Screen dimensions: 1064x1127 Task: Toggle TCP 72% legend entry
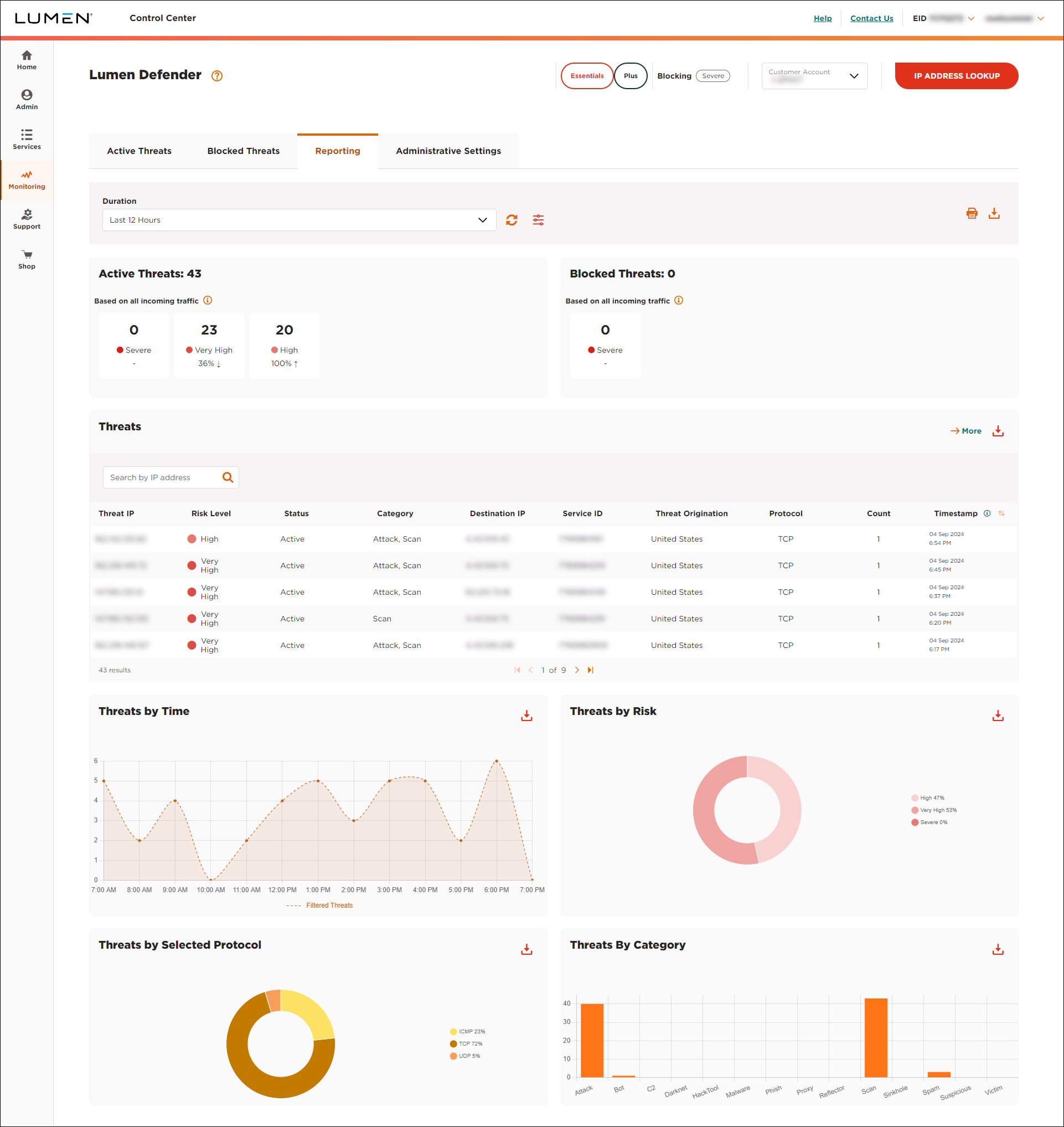[466, 1043]
